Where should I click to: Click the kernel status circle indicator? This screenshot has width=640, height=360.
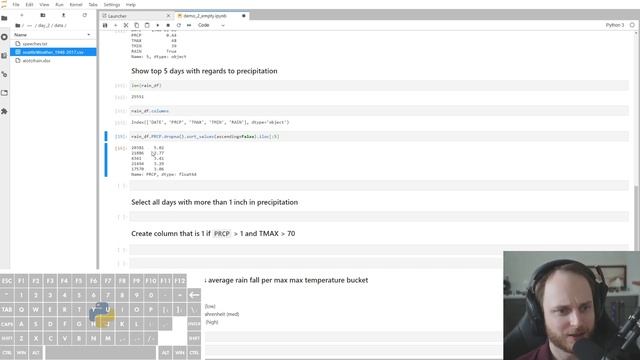click(632, 25)
